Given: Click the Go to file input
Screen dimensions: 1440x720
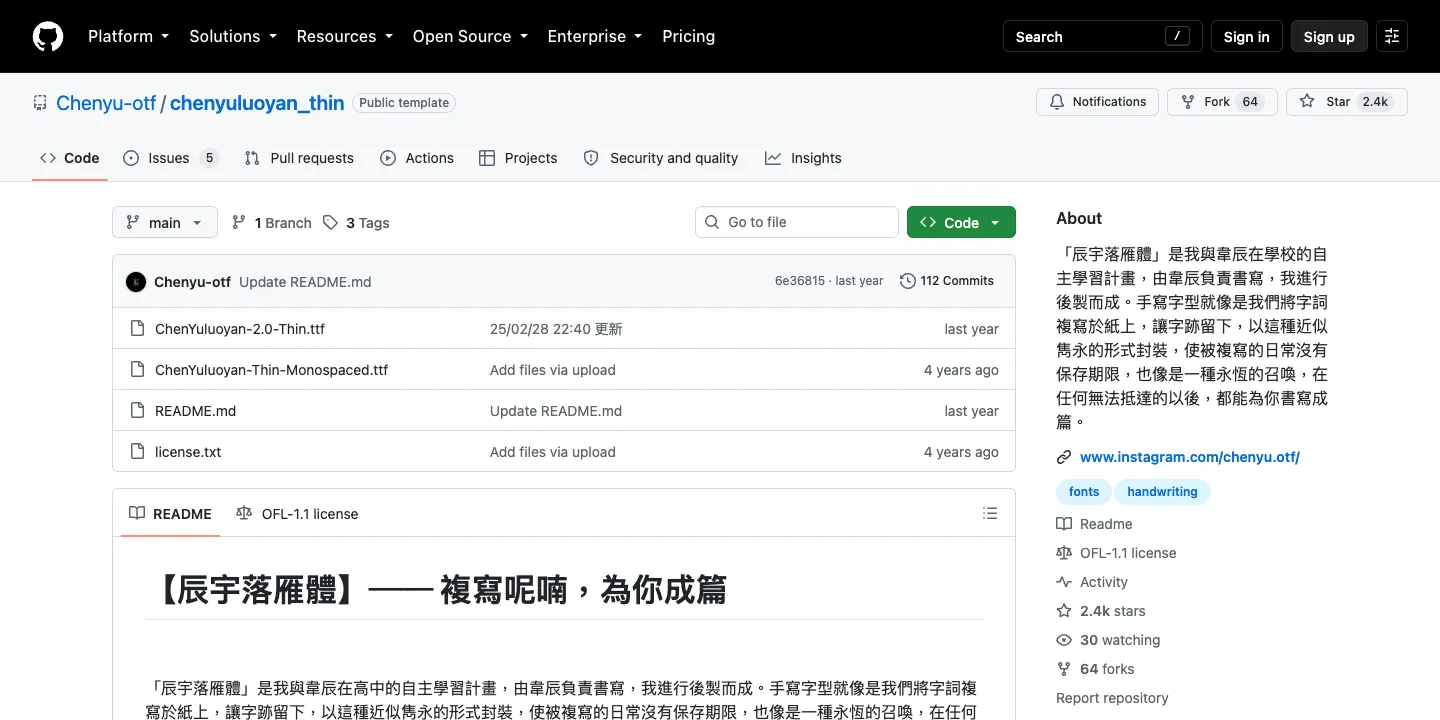Looking at the screenshot, I should [x=797, y=222].
